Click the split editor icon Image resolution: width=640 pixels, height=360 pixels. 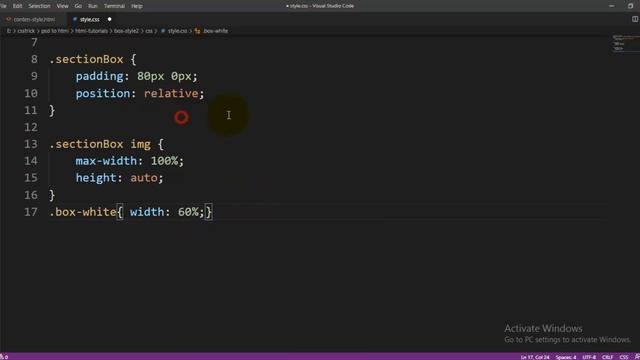coord(635,19)
